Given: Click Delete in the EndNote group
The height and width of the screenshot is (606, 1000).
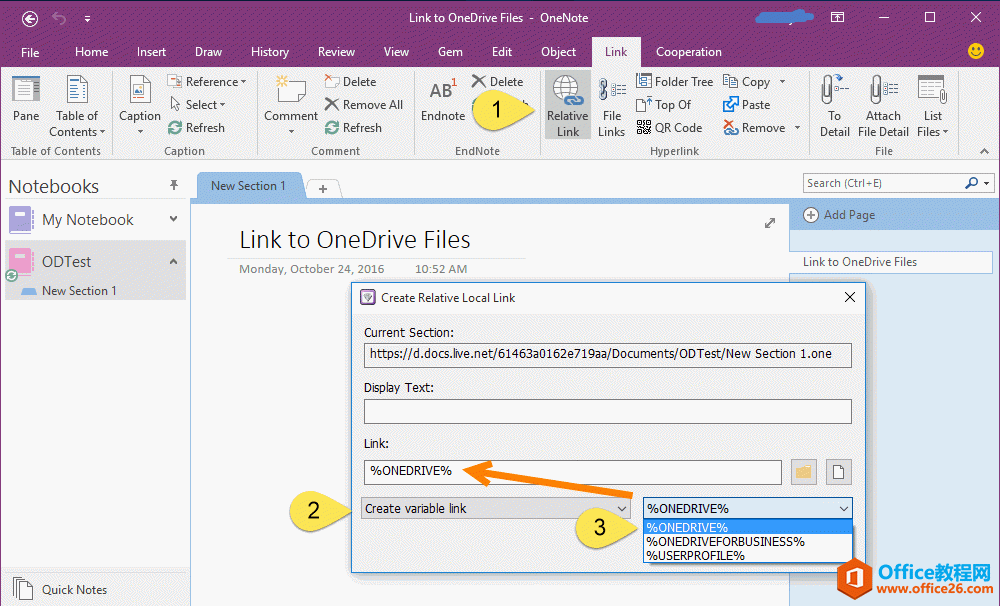Looking at the screenshot, I should pyautogui.click(x=497, y=82).
